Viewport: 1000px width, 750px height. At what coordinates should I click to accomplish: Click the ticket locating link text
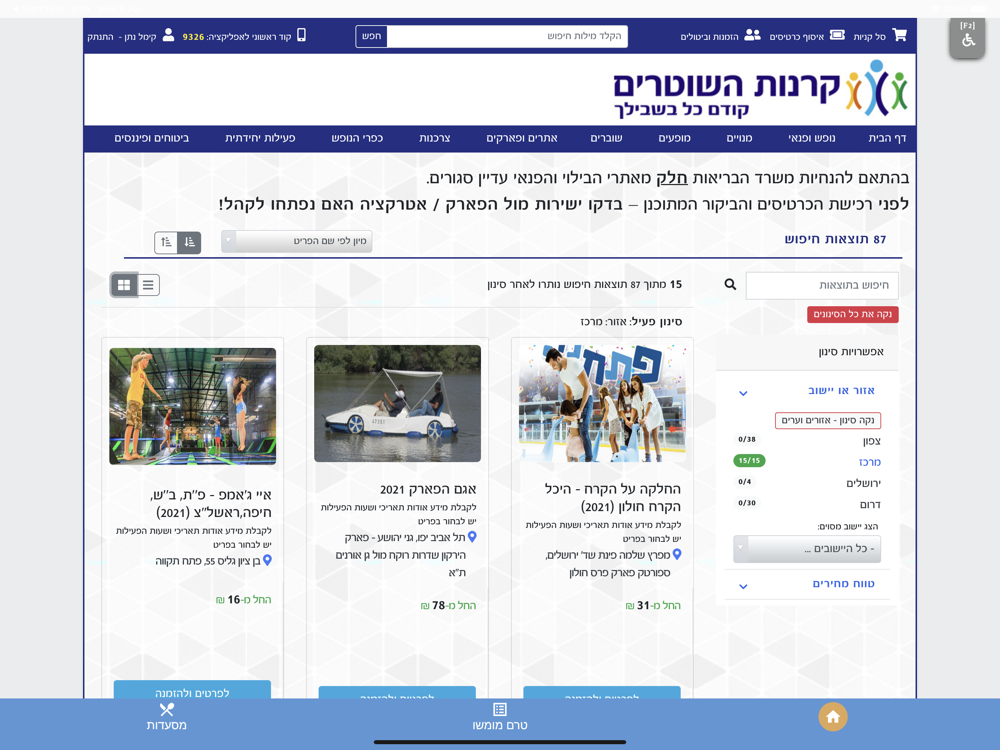[797, 36]
